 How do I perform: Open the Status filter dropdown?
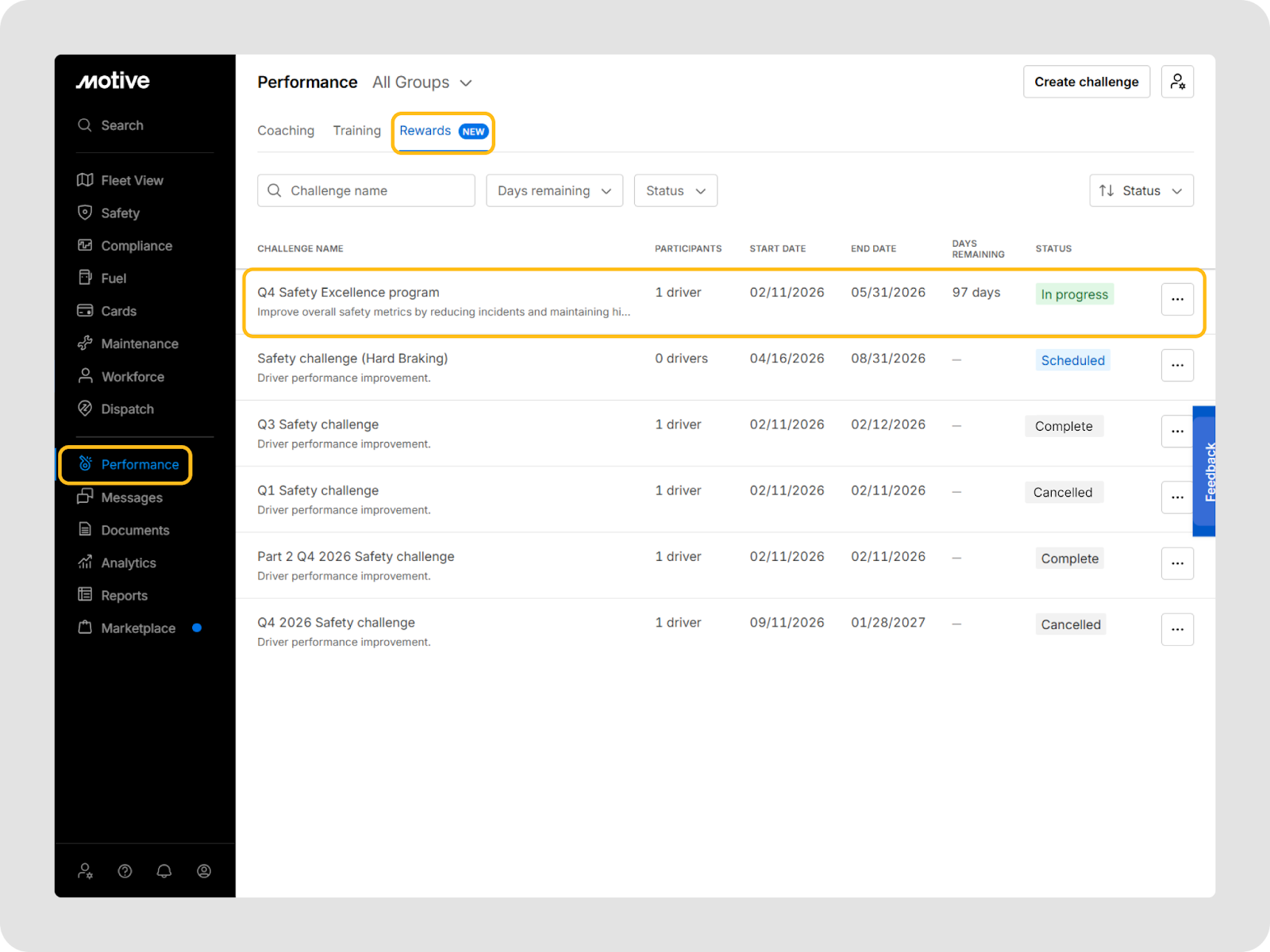675,190
